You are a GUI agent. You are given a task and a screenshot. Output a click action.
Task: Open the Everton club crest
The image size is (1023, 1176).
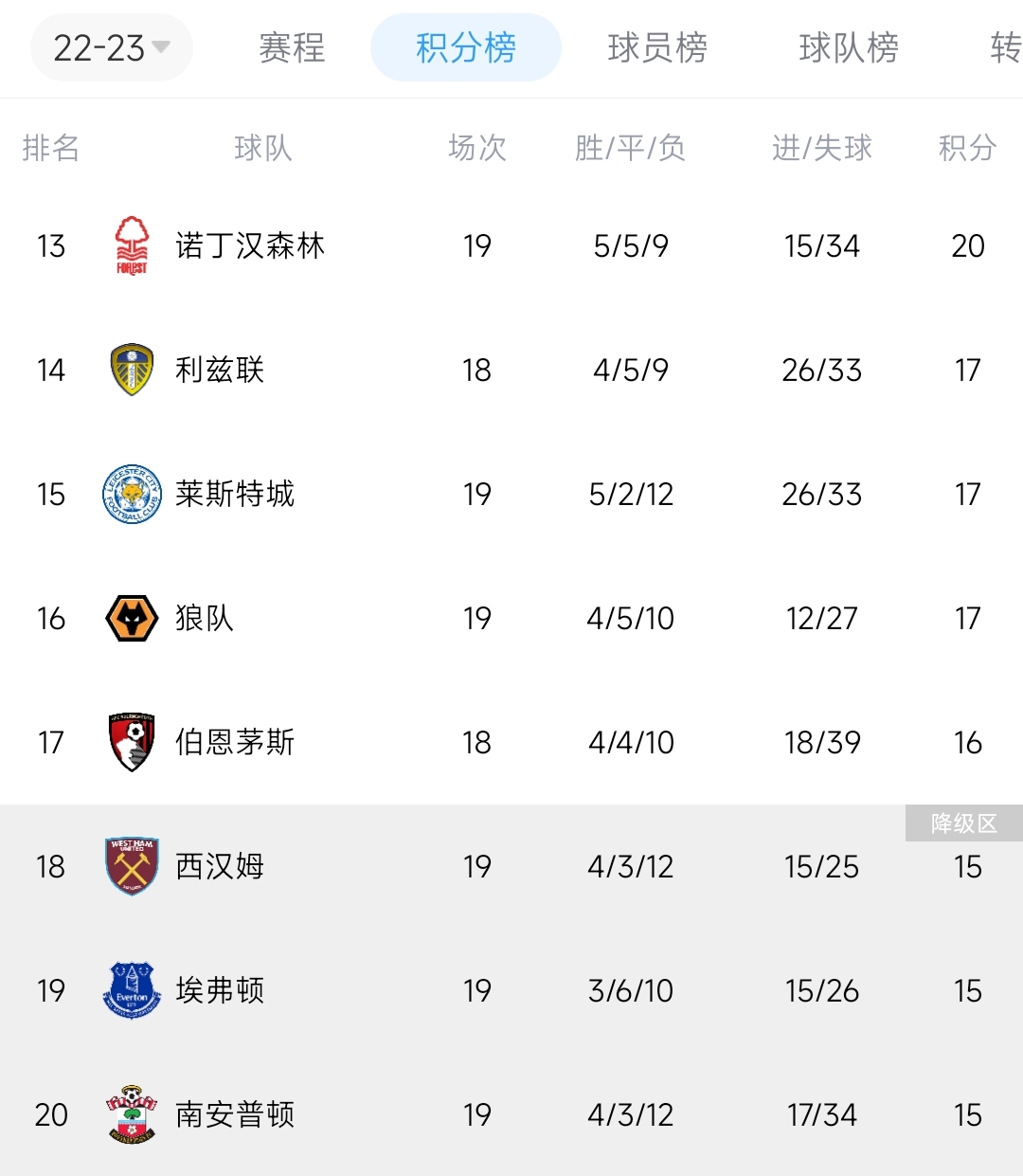[132, 990]
